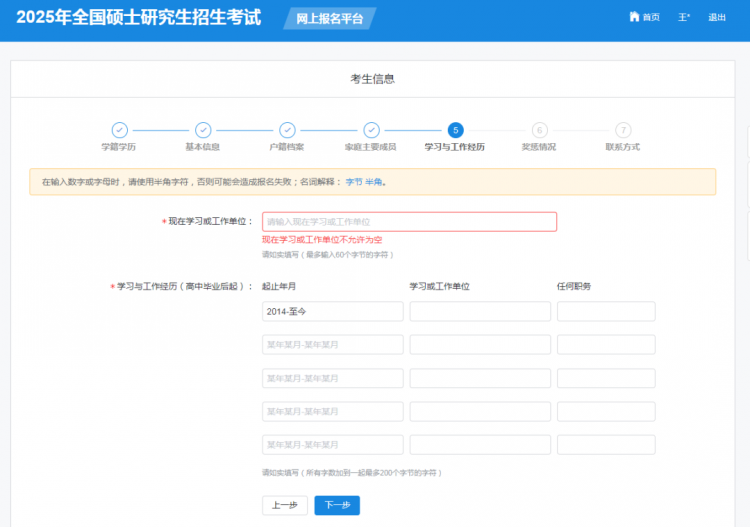Screen dimensions: 750x527
Task: Click third-row 某年某月-某年某月 date field
Action: pyautogui.click(x=332, y=378)
